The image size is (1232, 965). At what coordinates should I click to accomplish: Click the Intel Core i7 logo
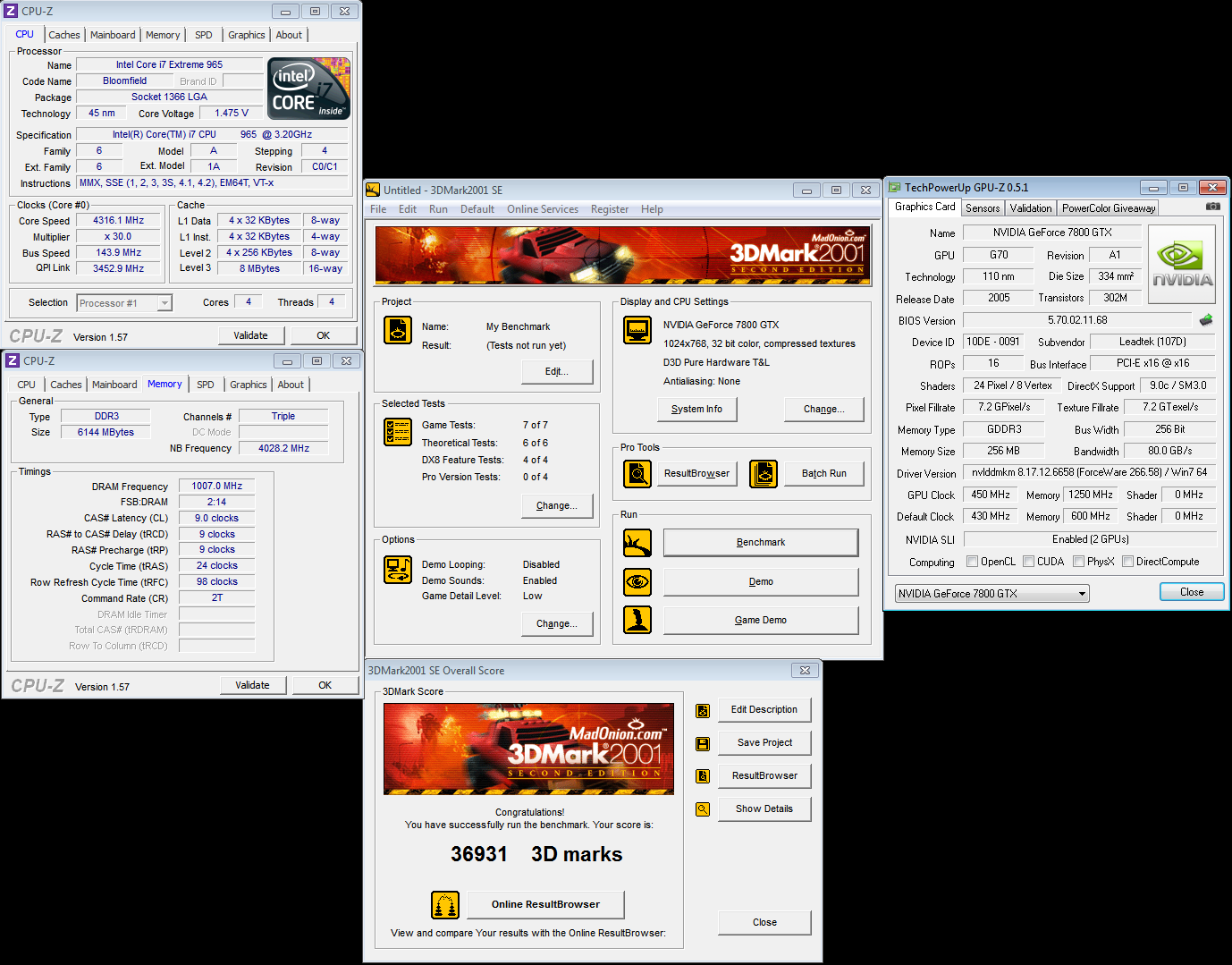[x=309, y=89]
